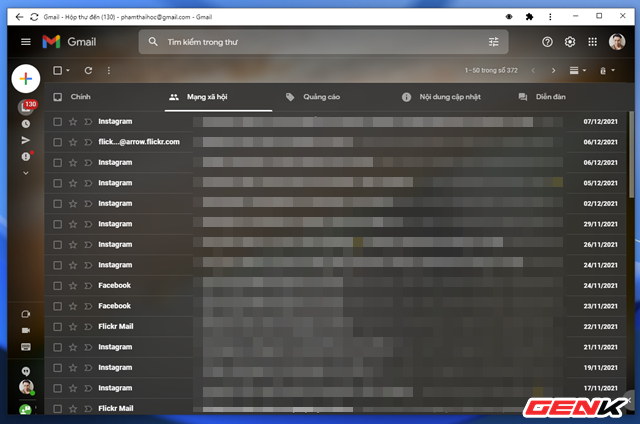Click the eye icon in the title bar
This screenshot has width=640, height=424.
click(x=509, y=17)
